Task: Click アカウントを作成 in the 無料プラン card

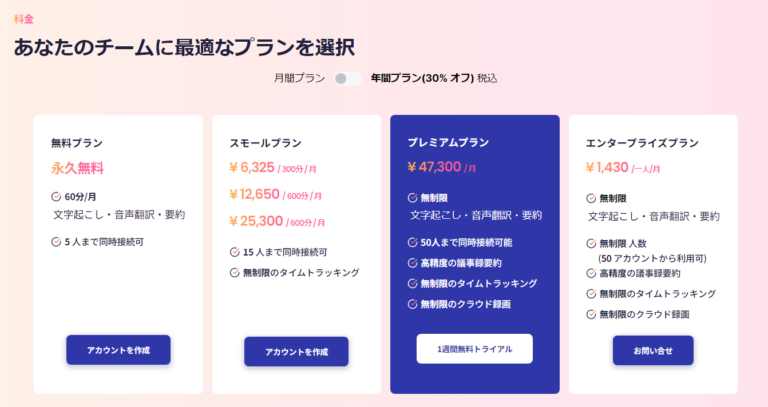Action: pos(118,350)
